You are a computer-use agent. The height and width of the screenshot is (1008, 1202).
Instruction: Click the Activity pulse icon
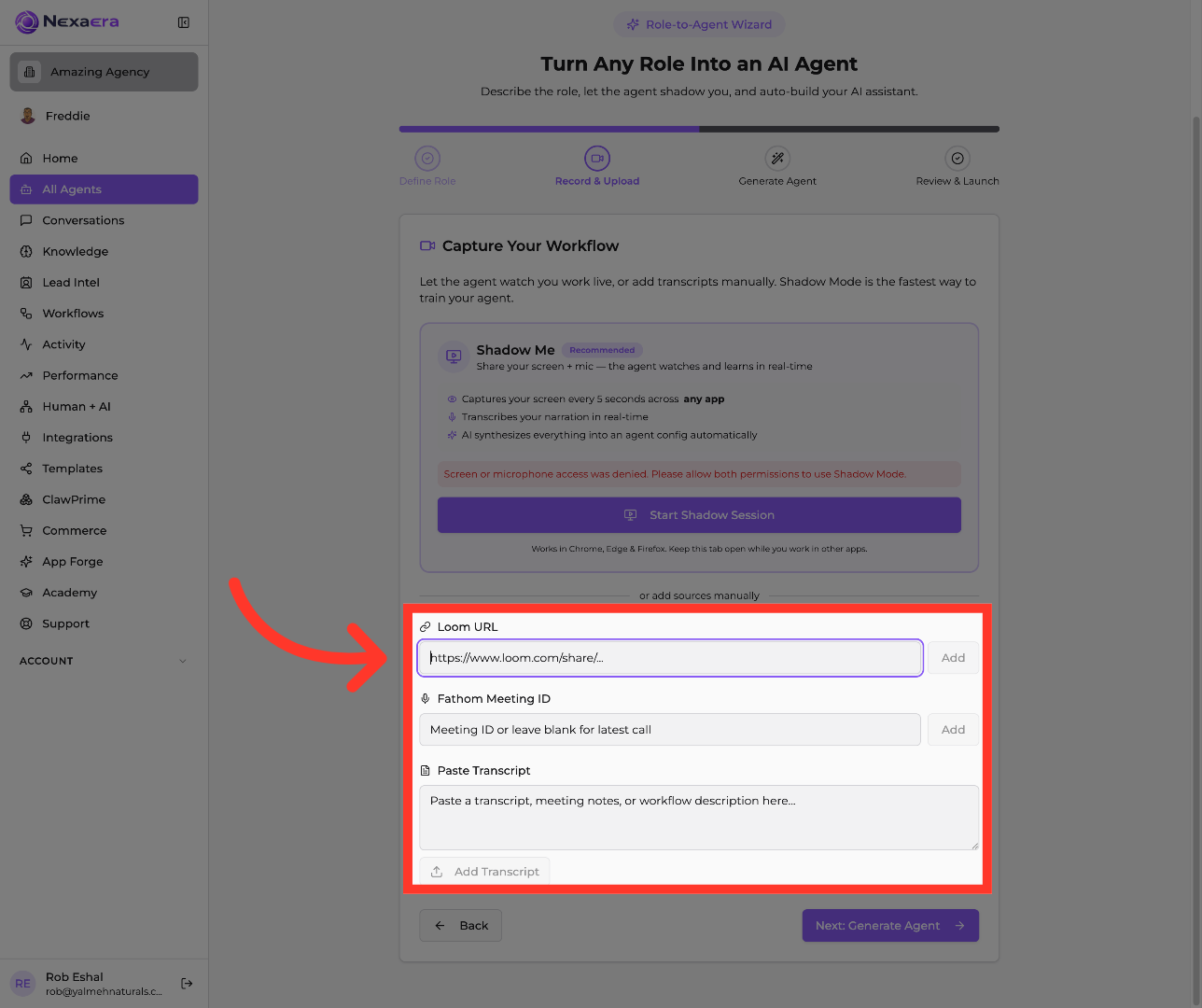coord(26,344)
